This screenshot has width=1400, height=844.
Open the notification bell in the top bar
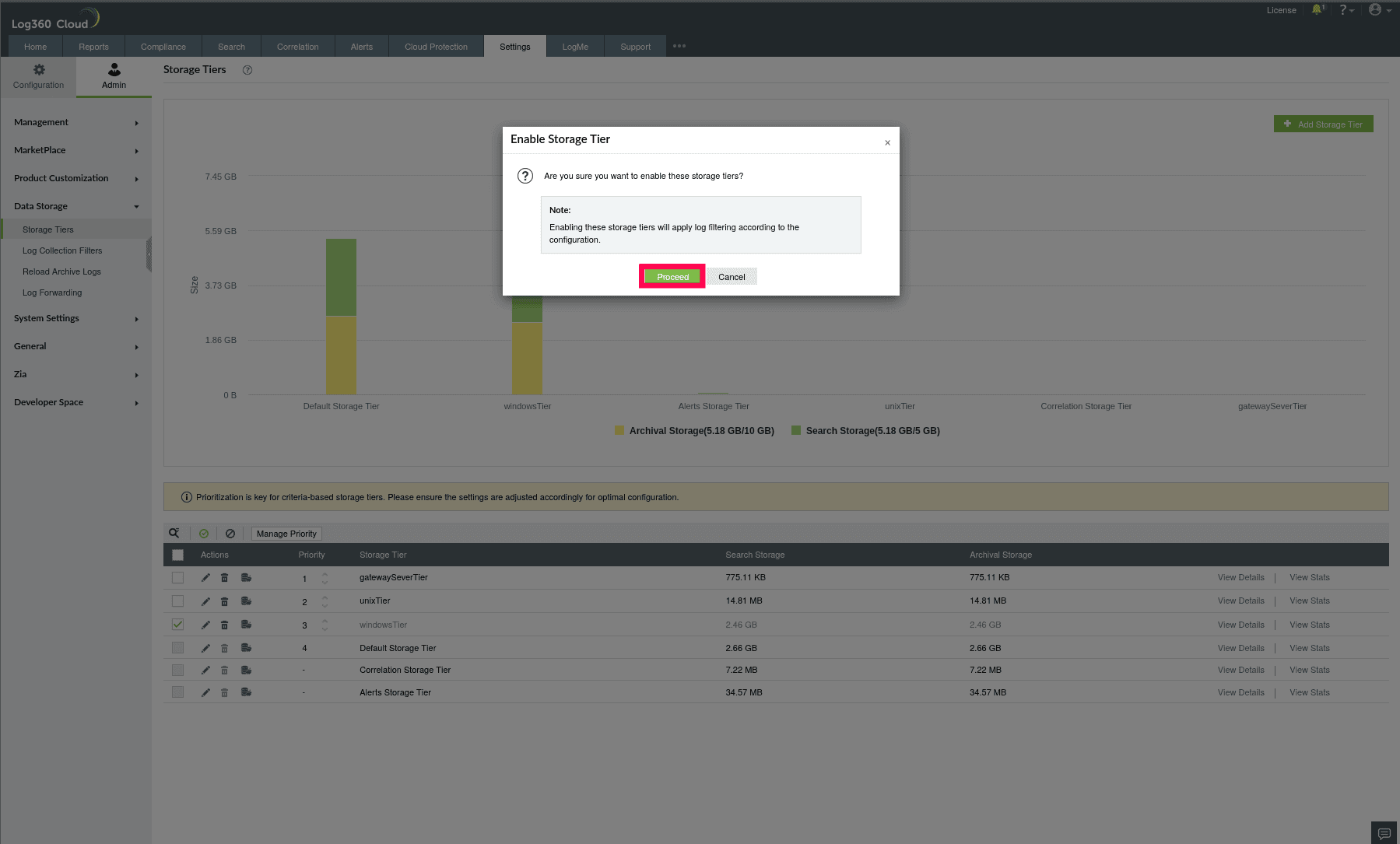point(1317,10)
